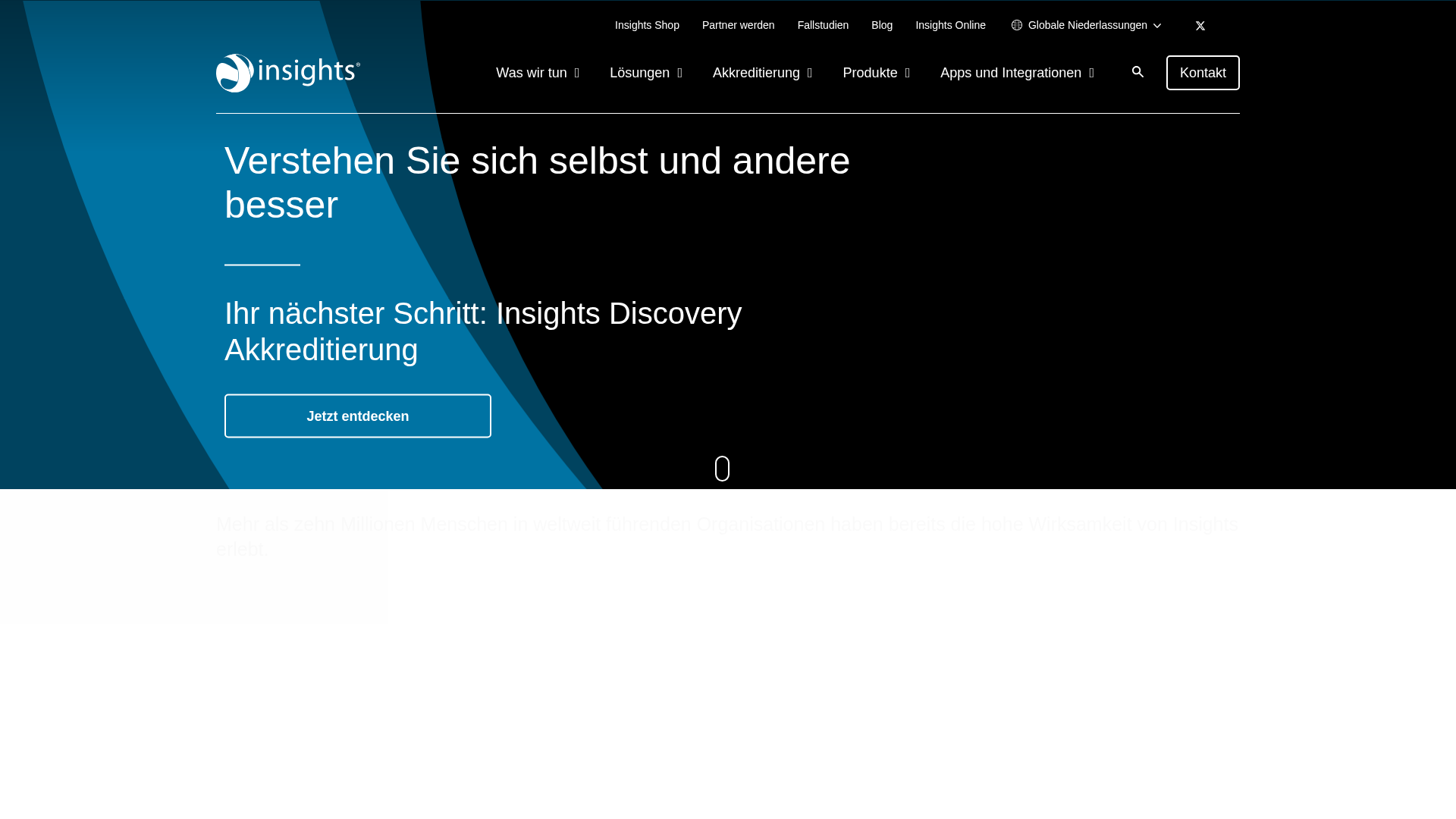Open the search magnifier icon
The height and width of the screenshot is (819, 1456).
1137,72
